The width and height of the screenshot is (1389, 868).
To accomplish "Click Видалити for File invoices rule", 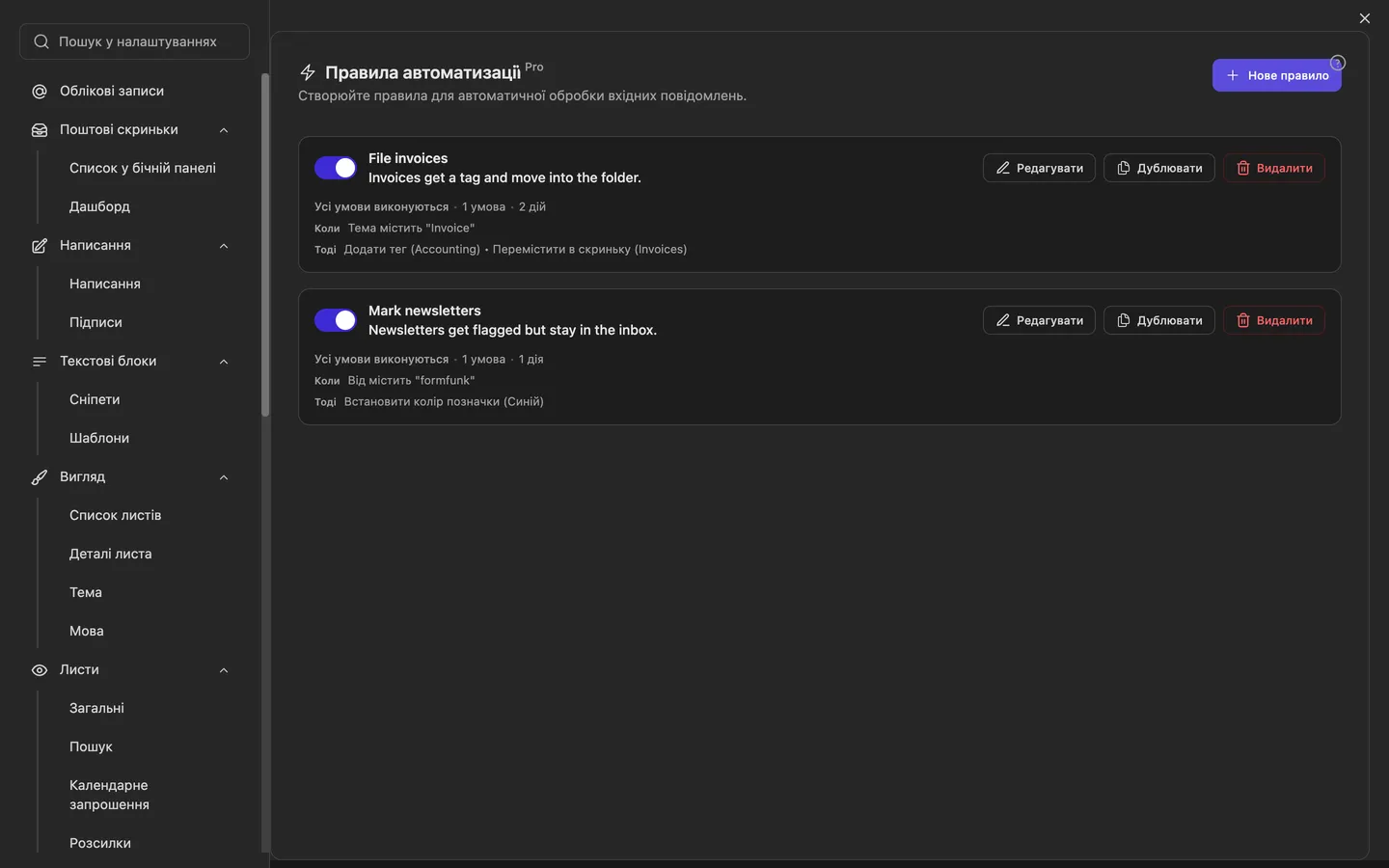I will [1274, 168].
